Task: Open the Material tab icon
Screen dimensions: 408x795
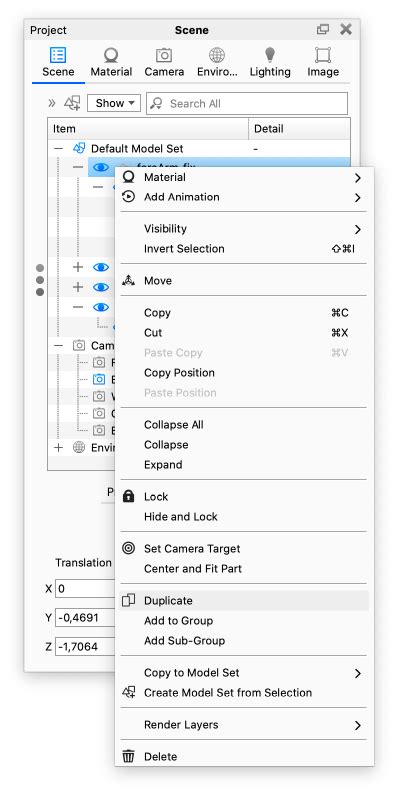Action: point(111,55)
